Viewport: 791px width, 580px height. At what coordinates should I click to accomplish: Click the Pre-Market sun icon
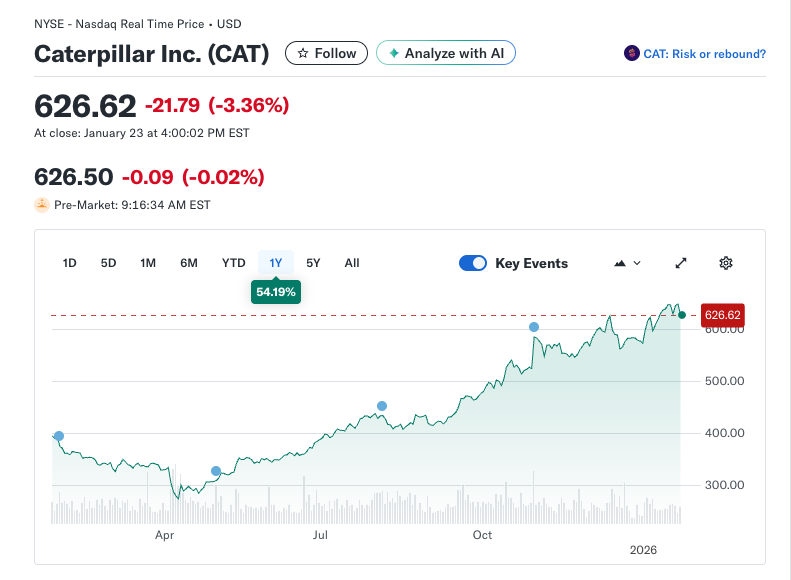pos(42,205)
